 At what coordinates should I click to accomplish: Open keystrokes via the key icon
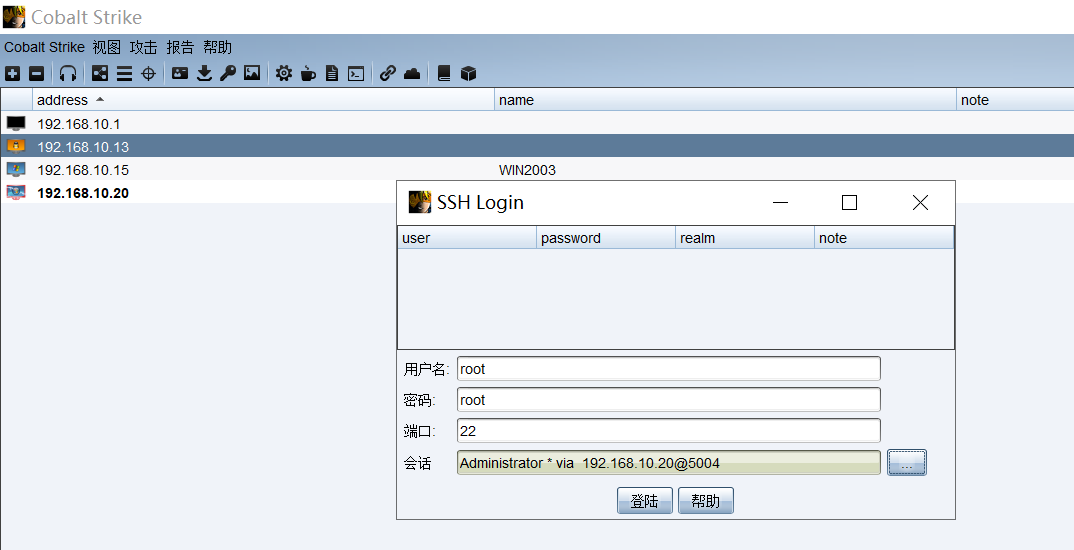coord(228,73)
